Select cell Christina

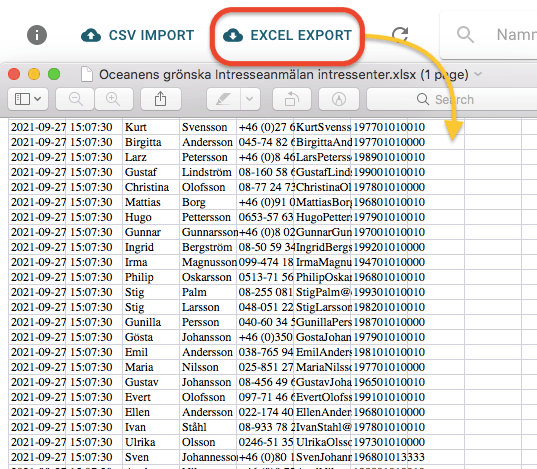151,187
